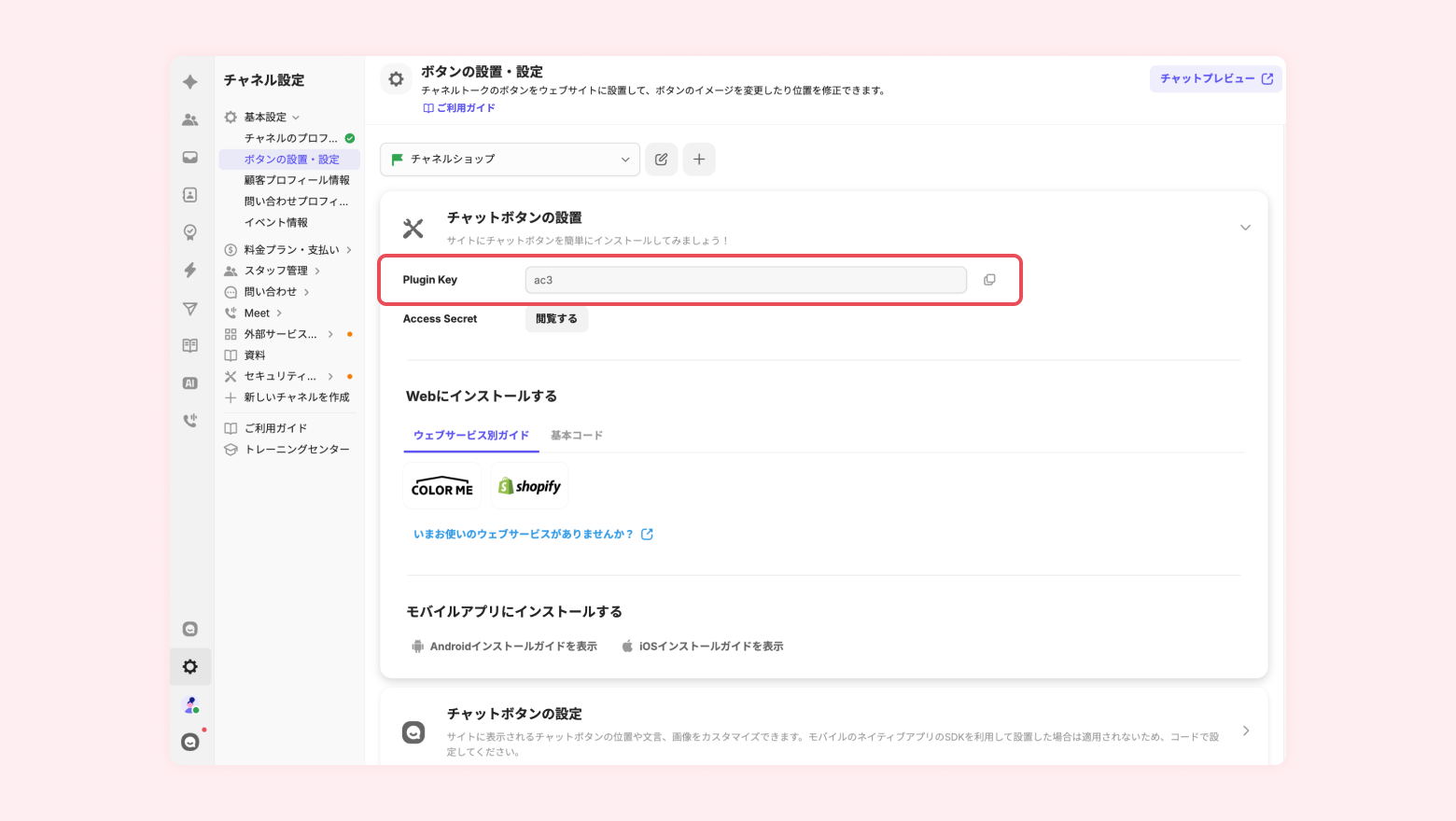Open the Shopify install guide
This screenshot has height=821, width=1456.
529,486
